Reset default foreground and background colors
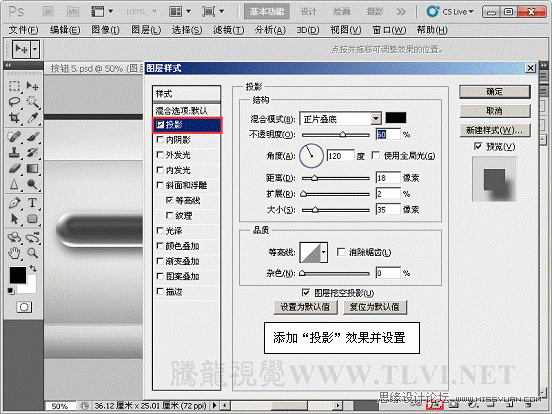Image resolution: width=552 pixels, height=414 pixels. (x=11, y=291)
